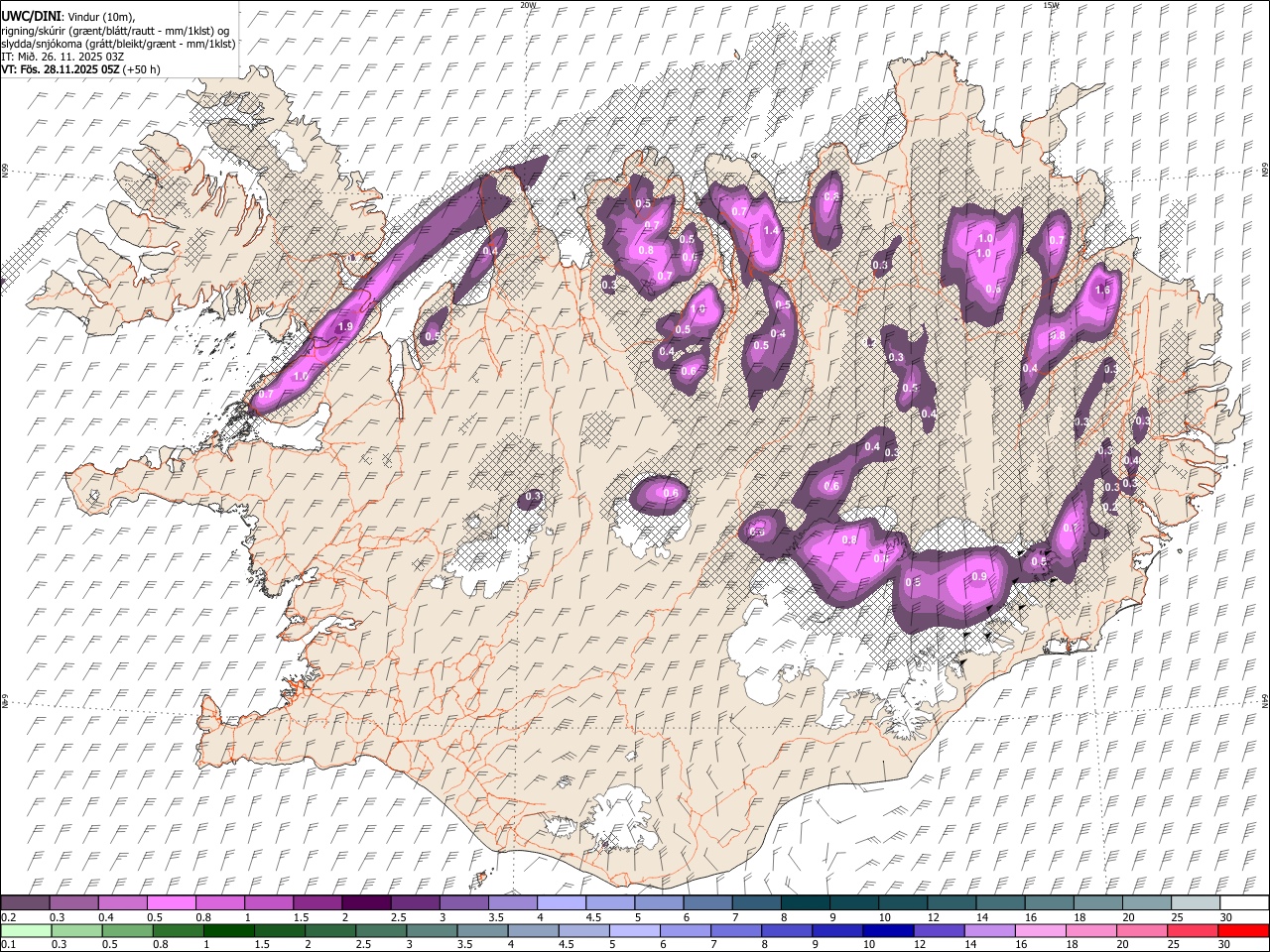Pick upper legend swatch between 0.2 and 0.3
The image size is (1270, 952).
pyautogui.click(x=25, y=903)
